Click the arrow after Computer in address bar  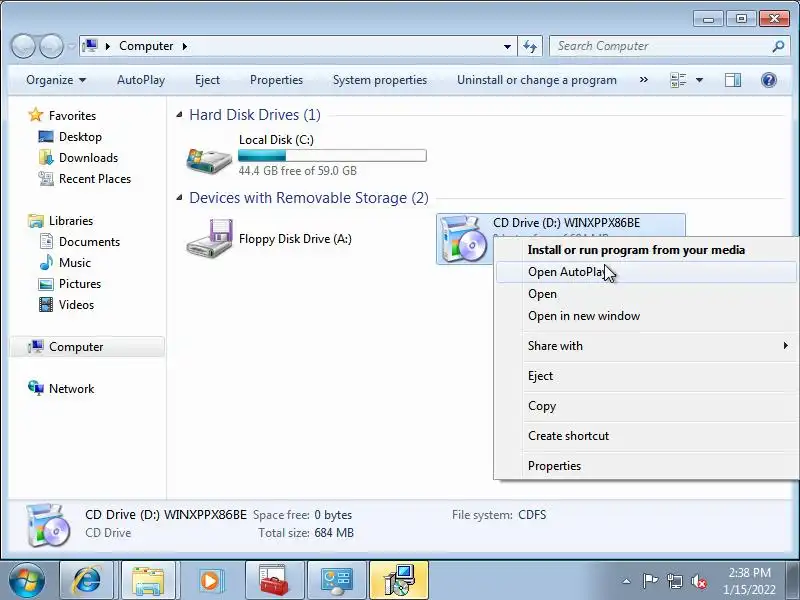point(185,46)
